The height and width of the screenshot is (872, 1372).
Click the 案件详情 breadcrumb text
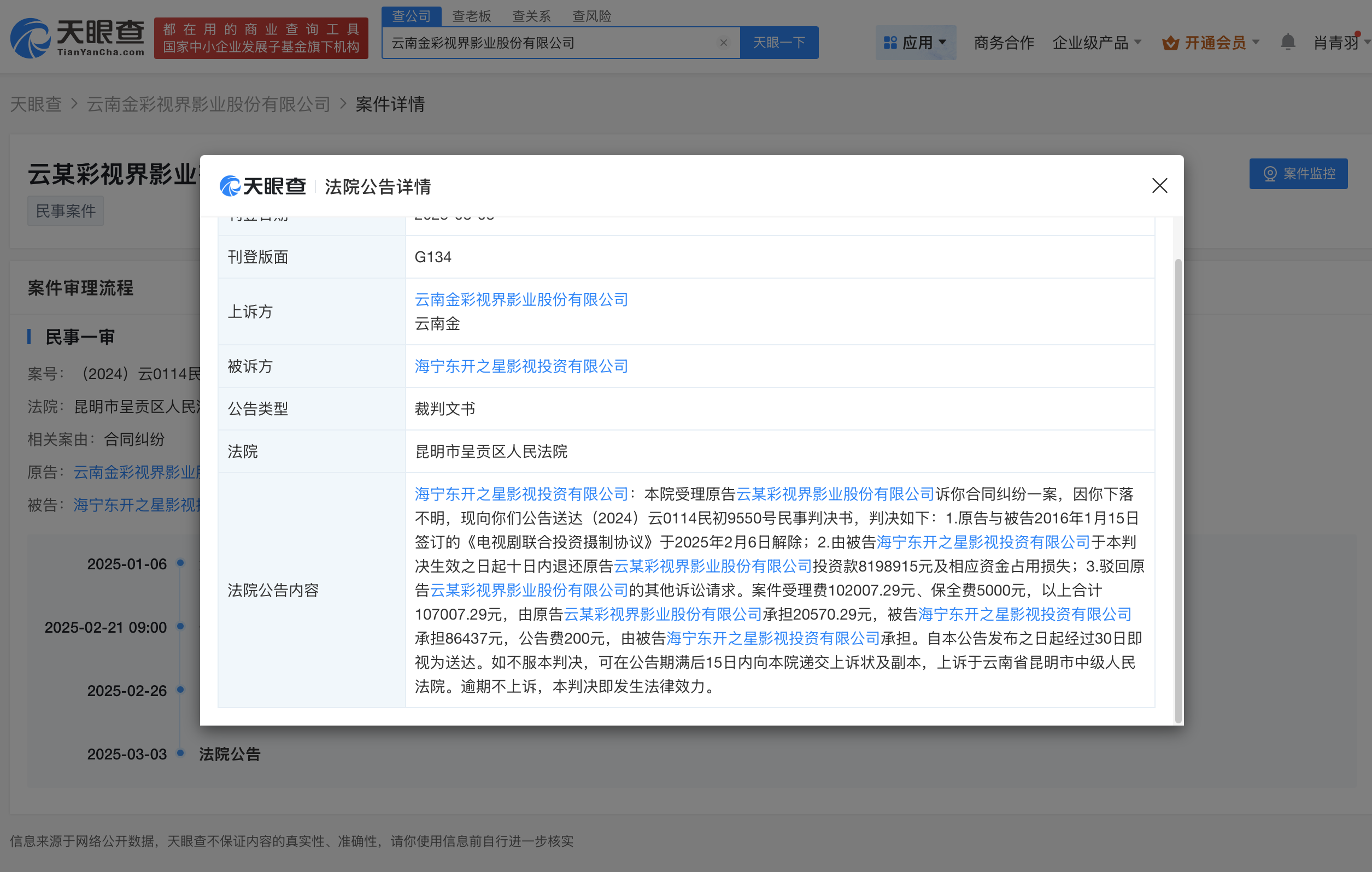[x=390, y=104]
